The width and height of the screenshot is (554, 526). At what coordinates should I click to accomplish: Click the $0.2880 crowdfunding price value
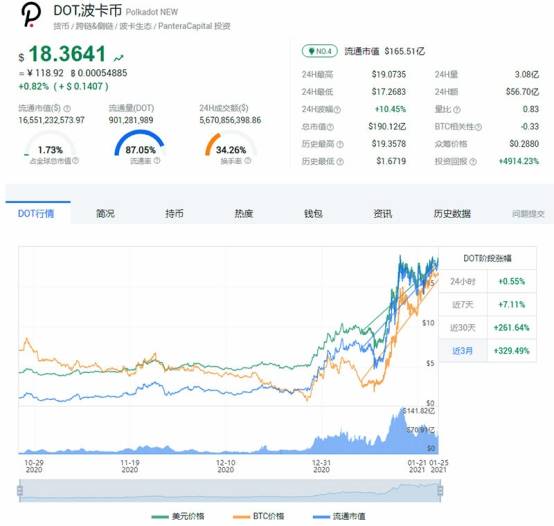[524, 144]
